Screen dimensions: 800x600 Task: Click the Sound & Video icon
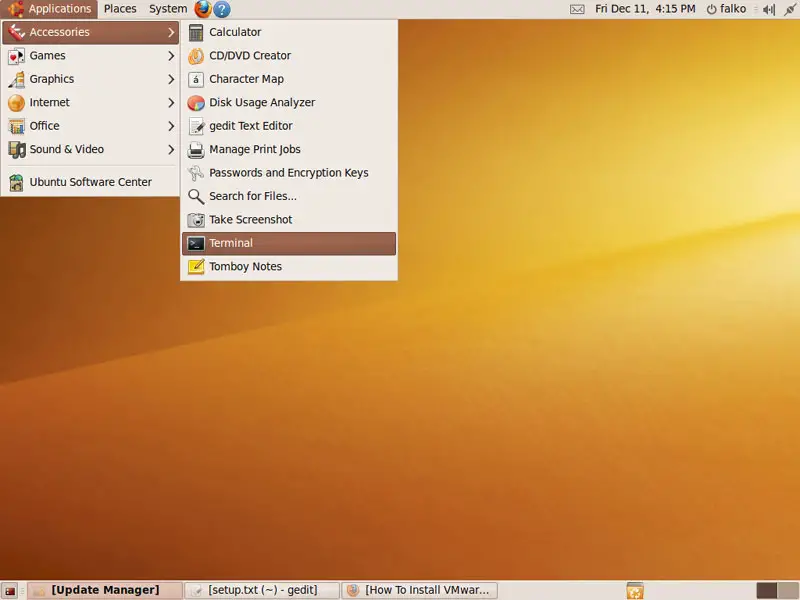pos(16,149)
